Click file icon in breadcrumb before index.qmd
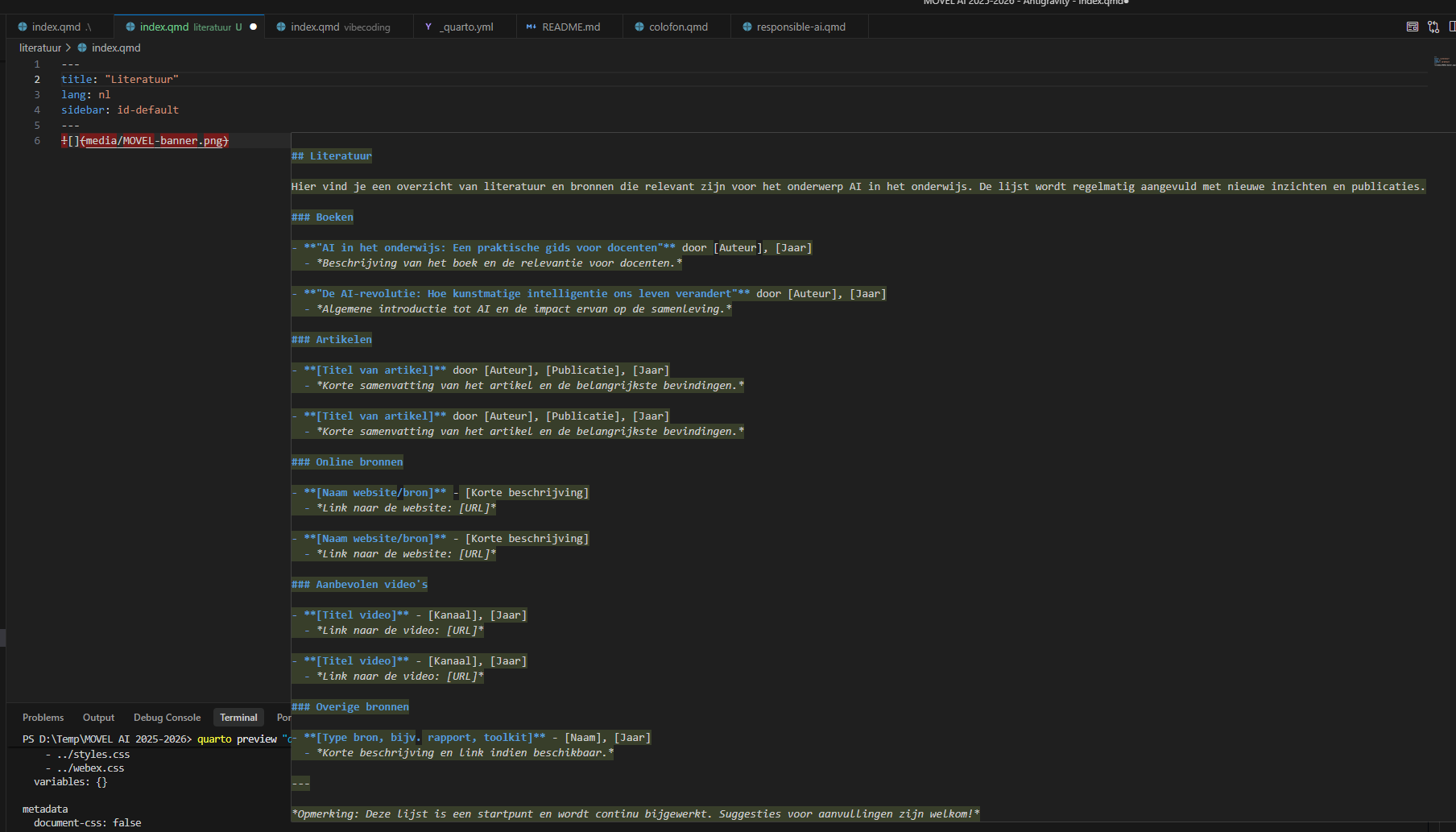Screen dimensions: 1456x832 click(x=82, y=48)
